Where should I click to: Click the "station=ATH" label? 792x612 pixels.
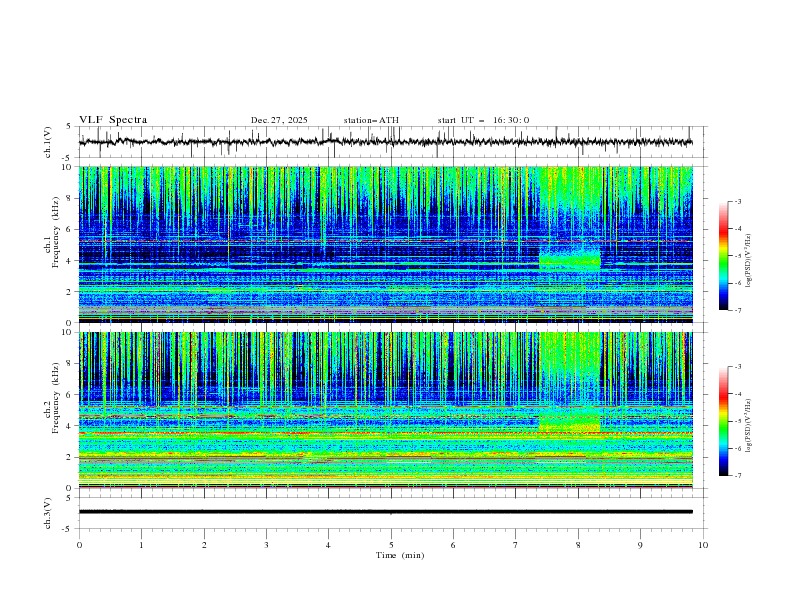[x=371, y=120]
